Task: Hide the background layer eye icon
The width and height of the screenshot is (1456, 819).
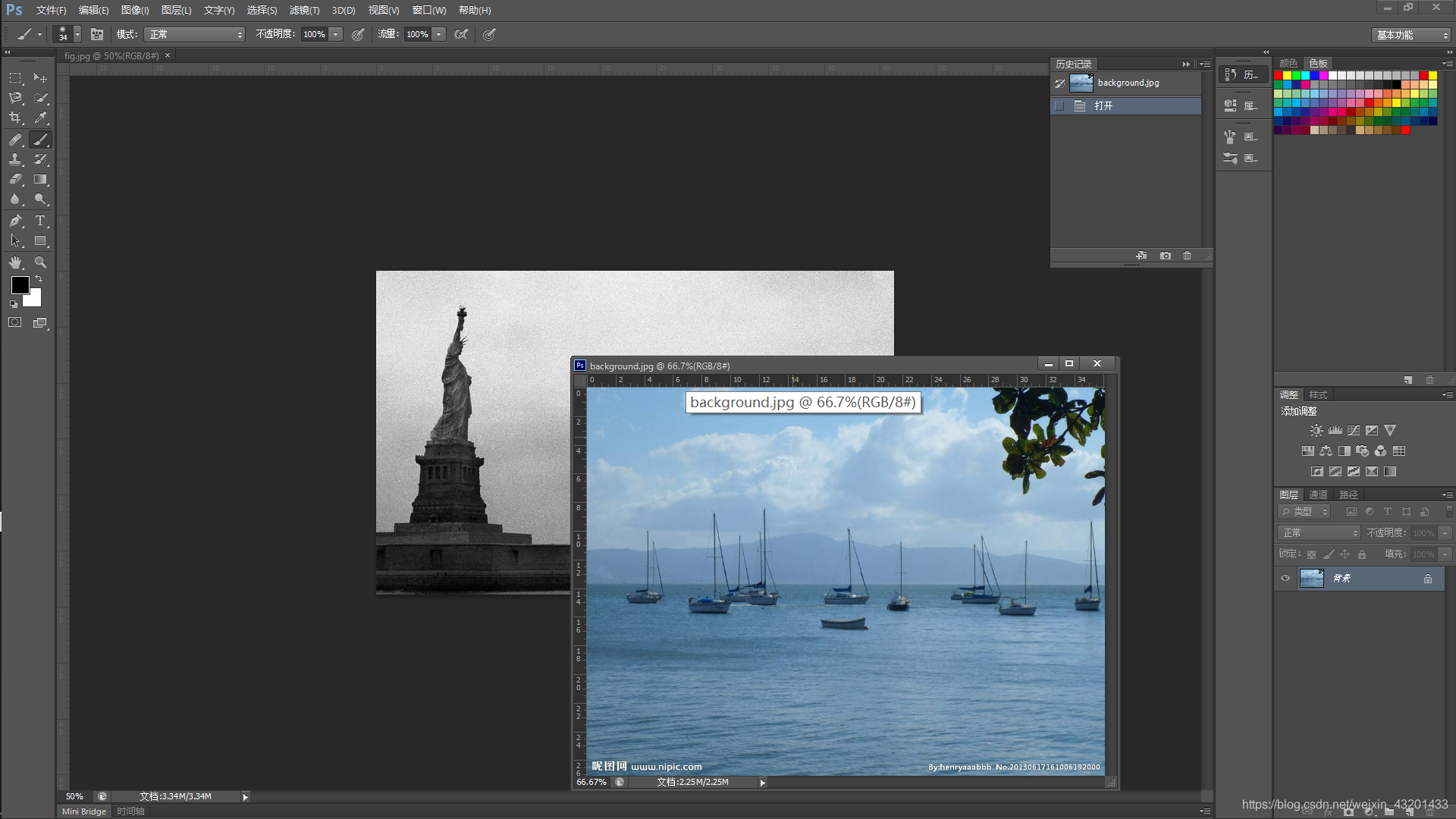Action: [x=1285, y=579]
